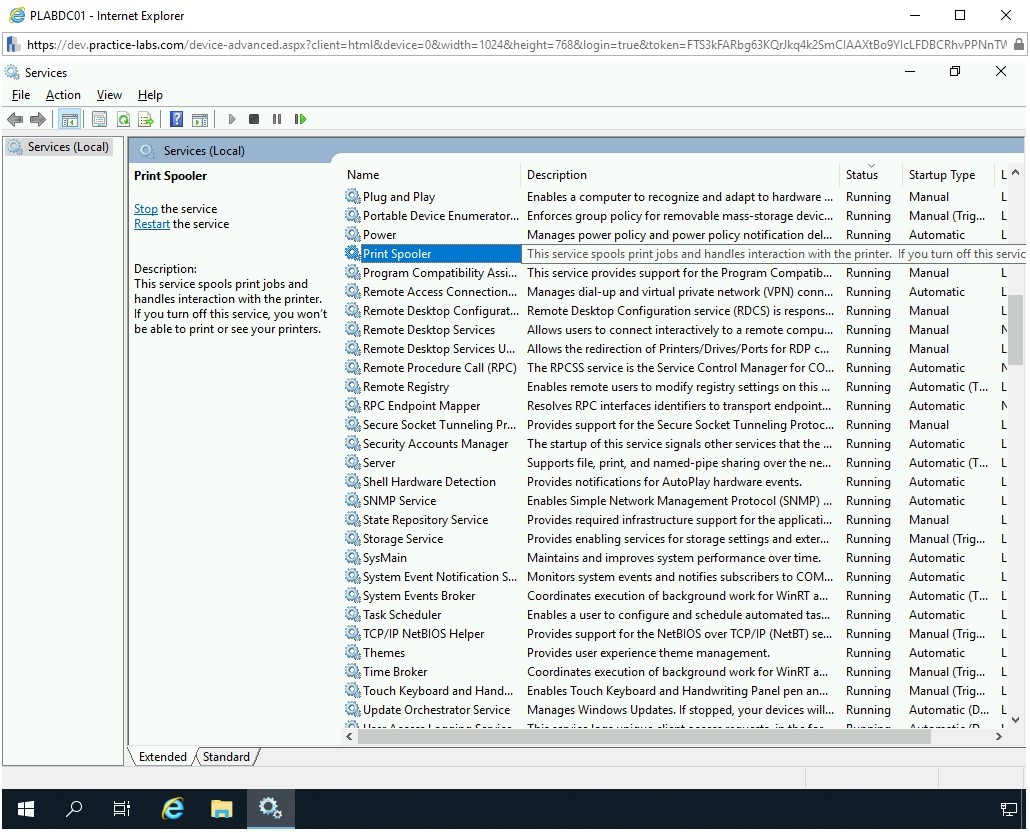Click the Stop the service link

coord(146,209)
